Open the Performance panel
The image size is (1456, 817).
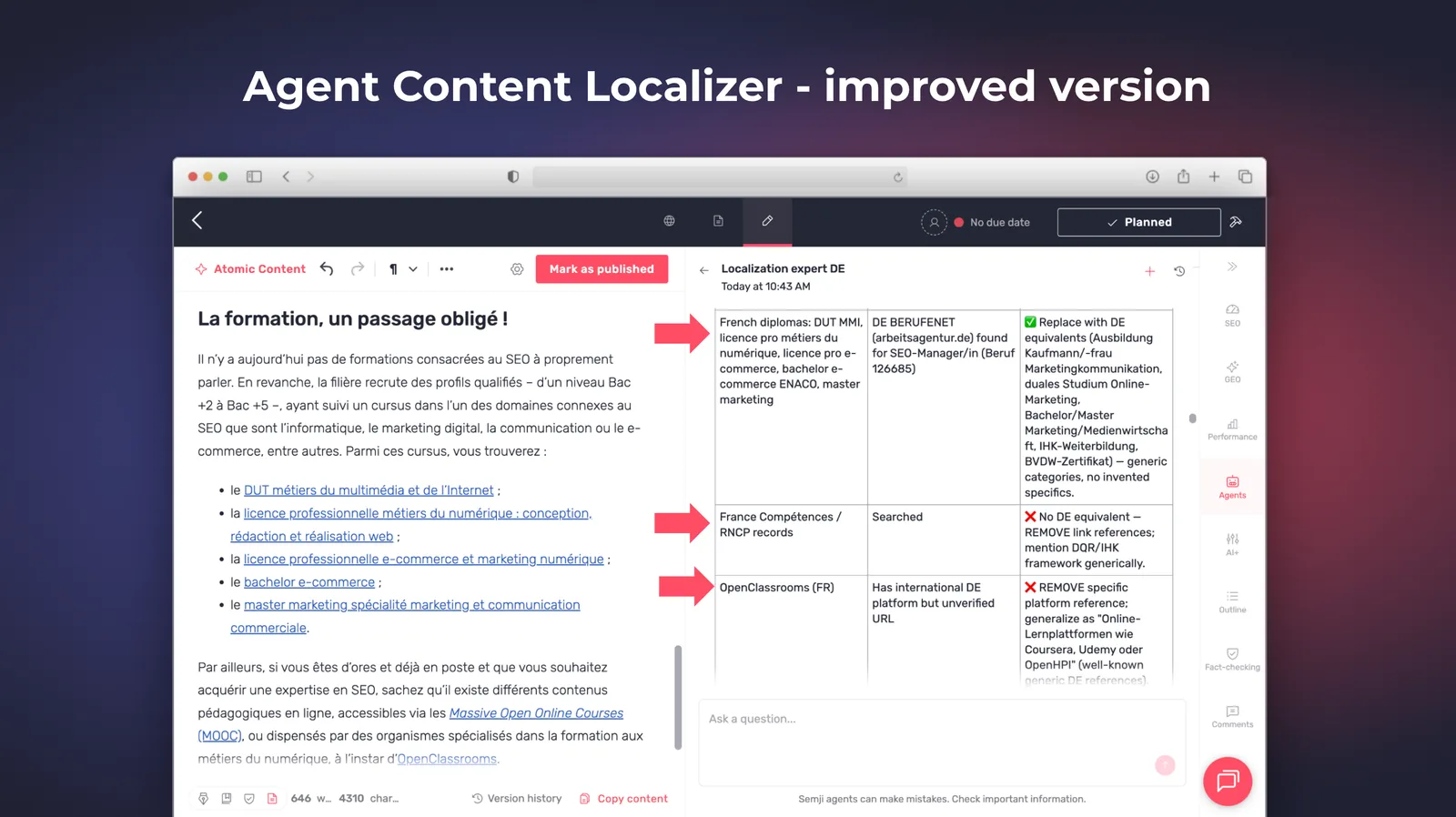tap(1232, 429)
